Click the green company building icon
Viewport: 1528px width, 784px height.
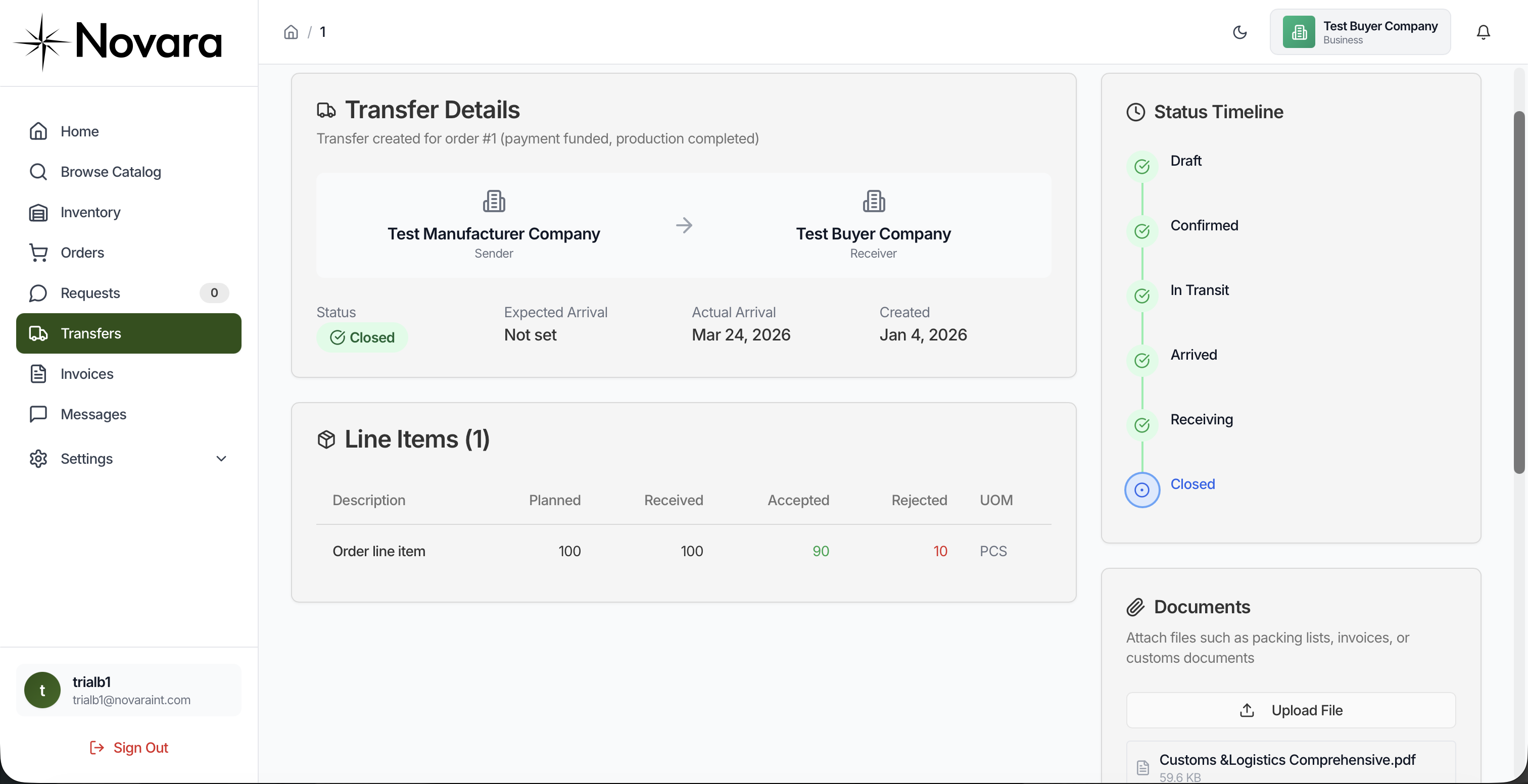(1299, 32)
